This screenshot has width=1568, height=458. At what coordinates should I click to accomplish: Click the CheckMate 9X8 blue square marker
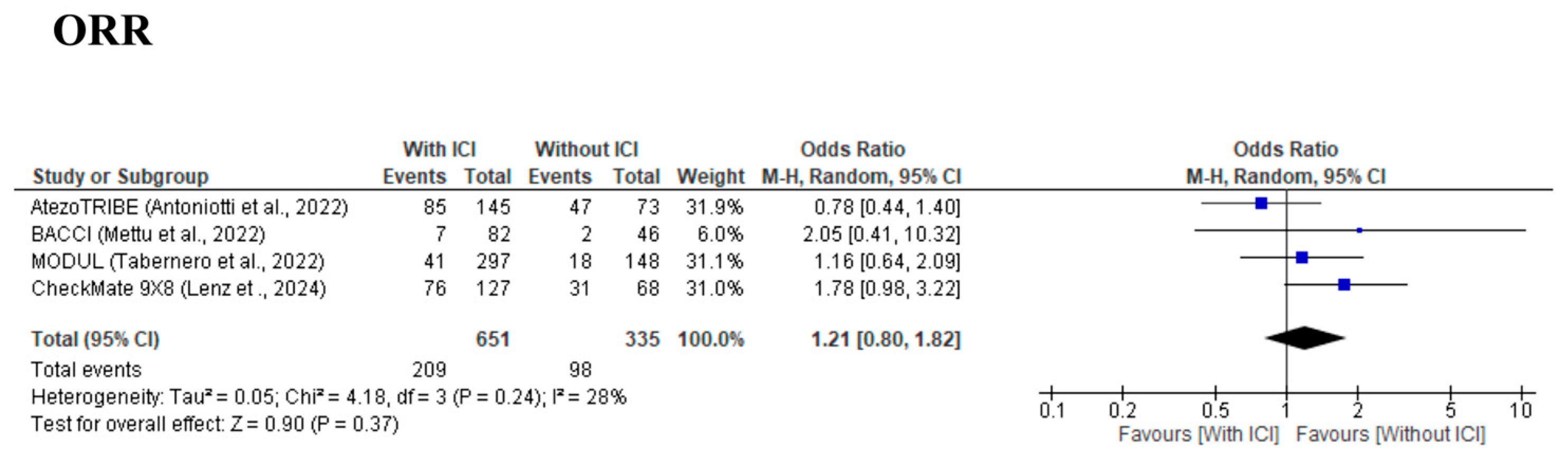click(1344, 284)
